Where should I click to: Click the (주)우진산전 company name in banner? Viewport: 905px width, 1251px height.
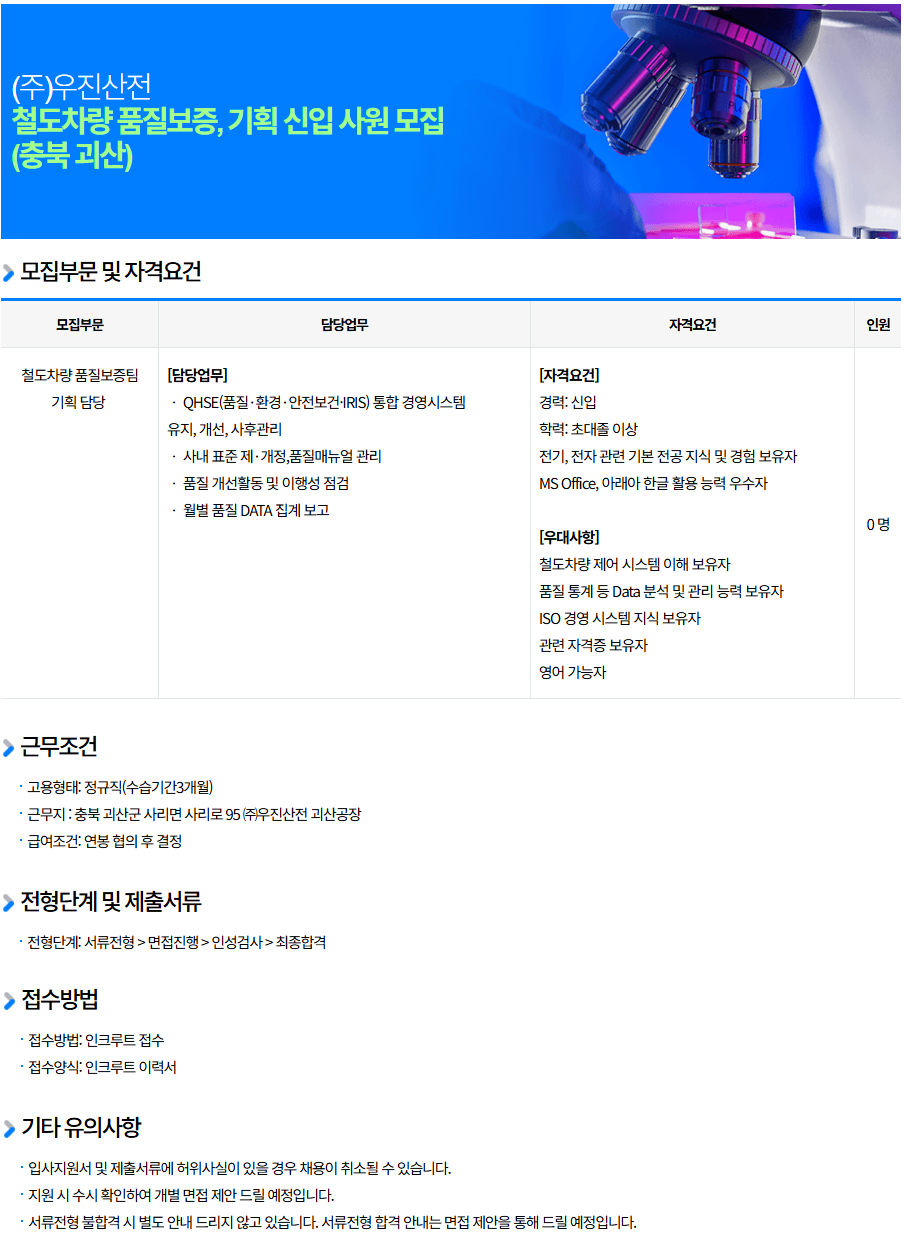coord(81,86)
